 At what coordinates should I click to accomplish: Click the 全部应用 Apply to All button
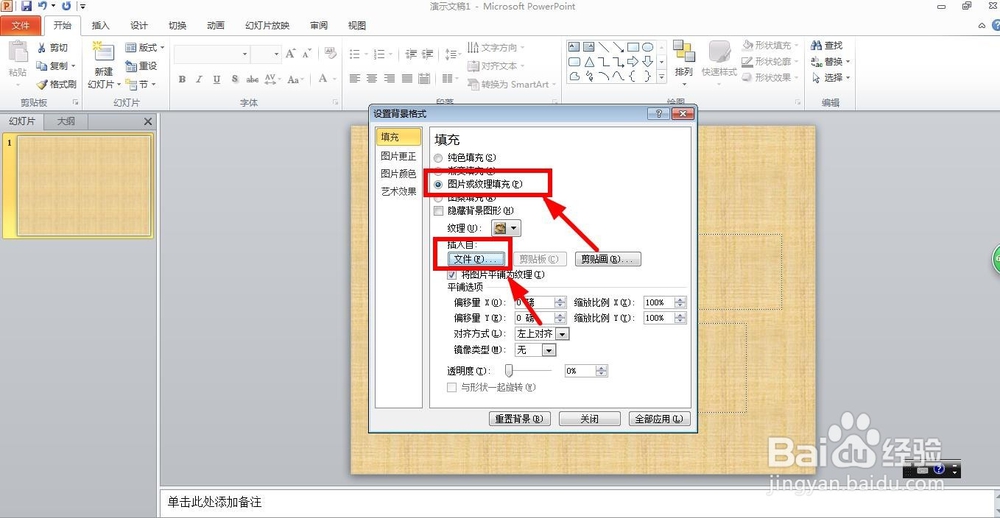click(x=659, y=419)
